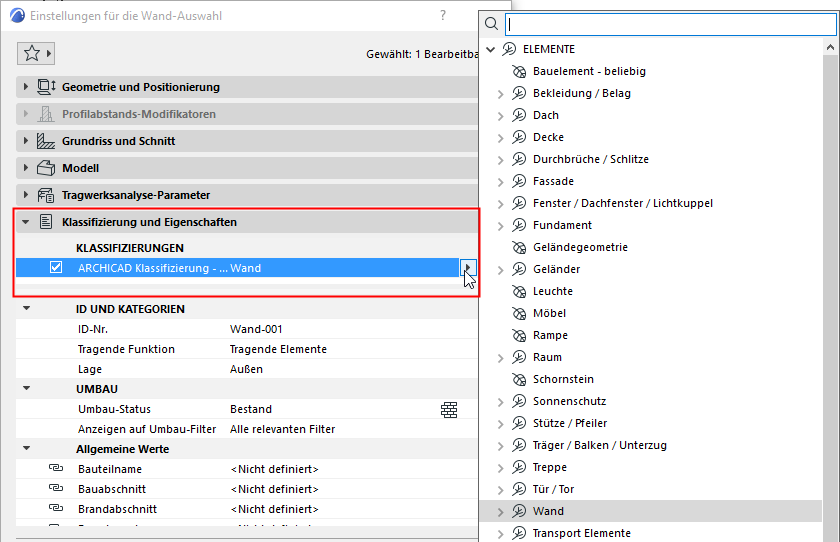This screenshot has height=542, width=840.
Task: Click the Grundriss und Schnitt panel icon
Action: point(46,141)
